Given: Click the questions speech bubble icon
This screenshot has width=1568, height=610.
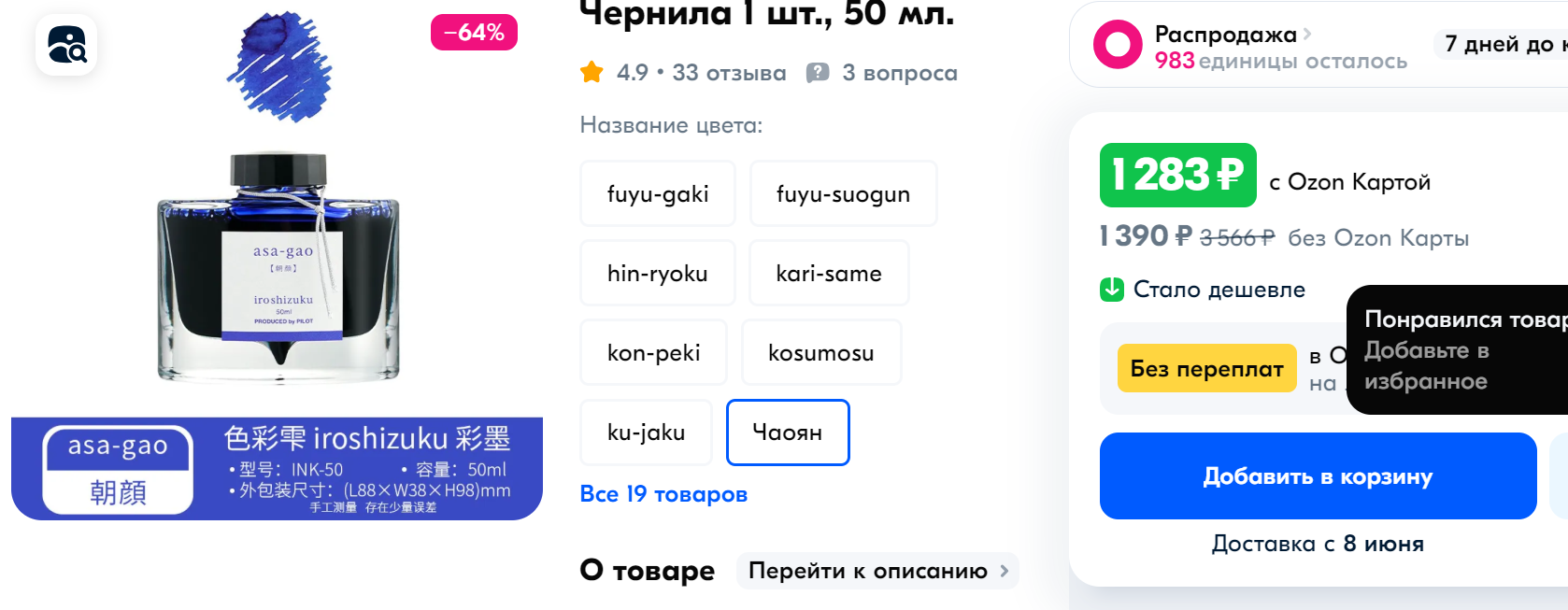Looking at the screenshot, I should point(818,73).
